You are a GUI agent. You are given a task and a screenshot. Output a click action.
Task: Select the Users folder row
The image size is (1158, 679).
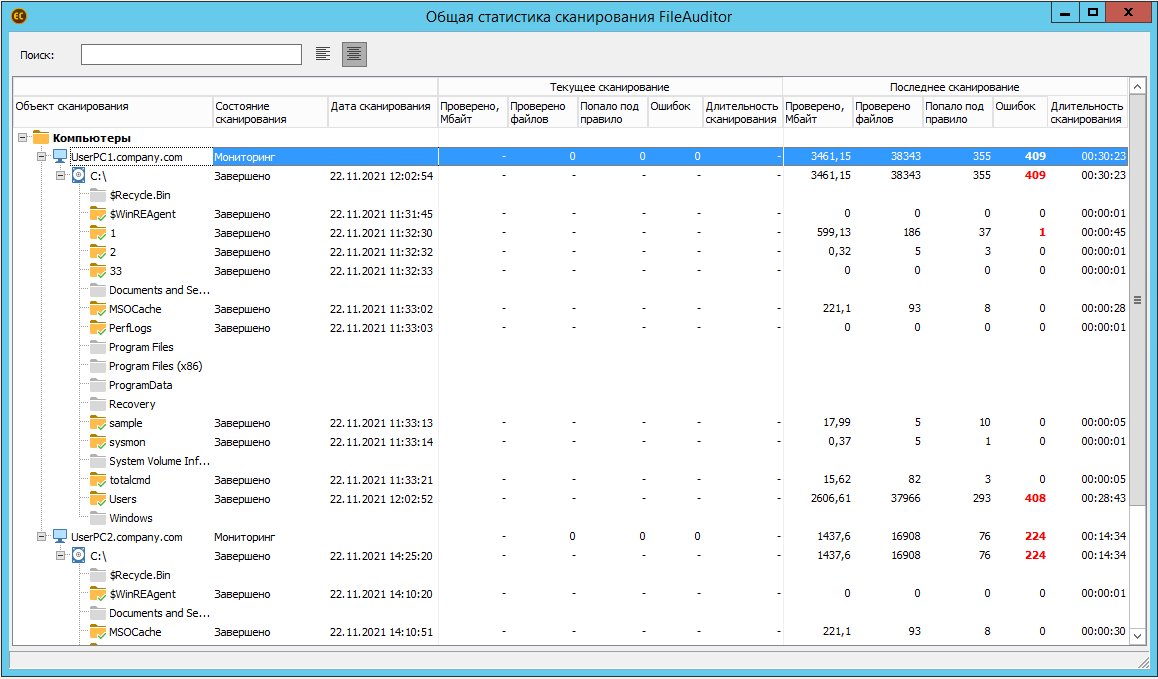[x=123, y=500]
